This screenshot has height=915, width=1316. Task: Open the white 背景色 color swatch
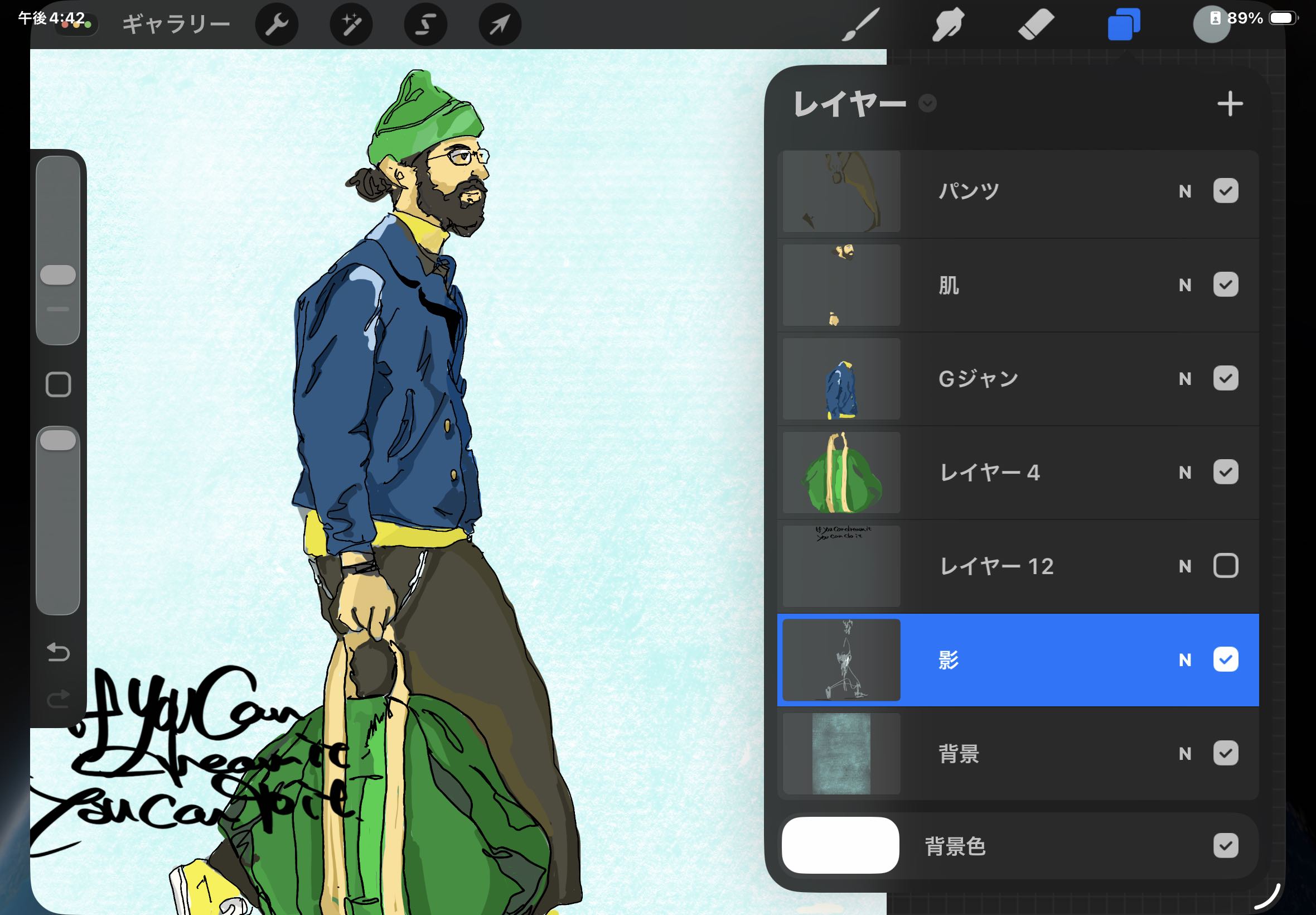[x=840, y=846]
